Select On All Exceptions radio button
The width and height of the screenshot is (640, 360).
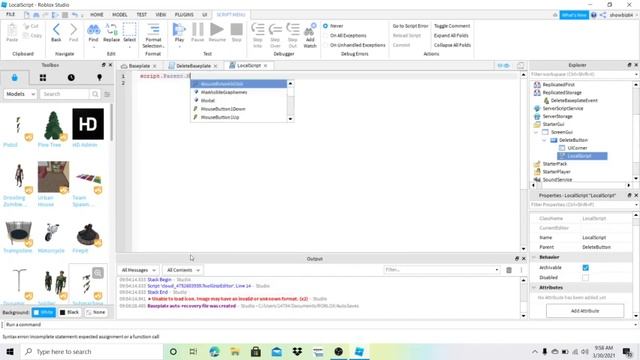click(x=326, y=36)
